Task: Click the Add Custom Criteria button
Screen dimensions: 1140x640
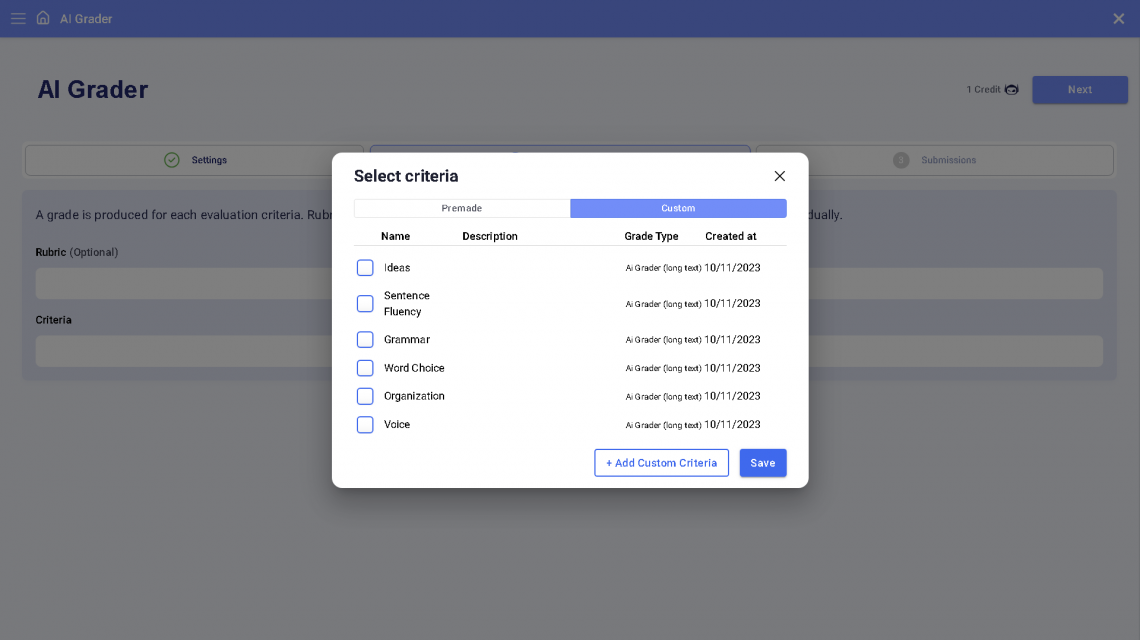Action: 661,462
